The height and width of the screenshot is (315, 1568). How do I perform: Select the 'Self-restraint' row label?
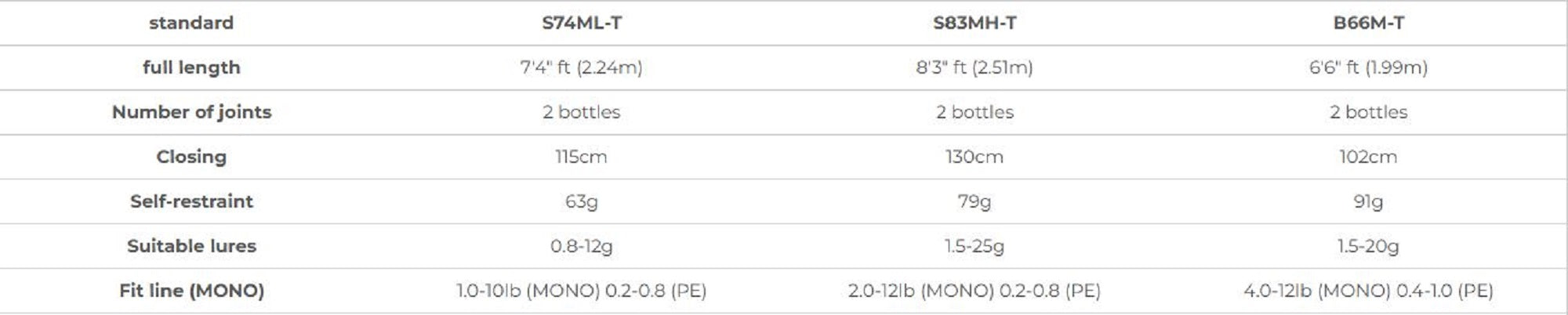[191, 201]
